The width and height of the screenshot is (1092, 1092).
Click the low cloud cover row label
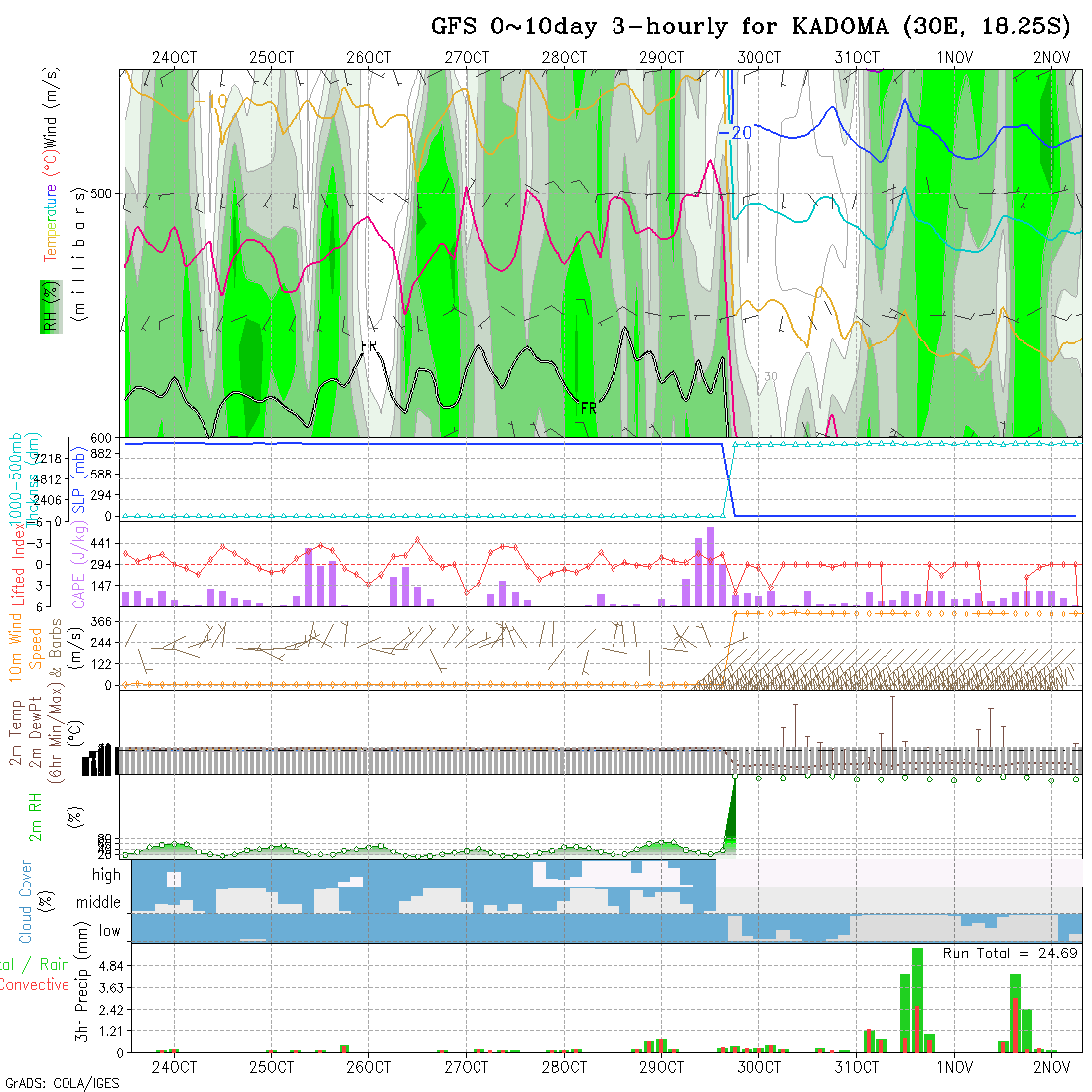pos(110,931)
